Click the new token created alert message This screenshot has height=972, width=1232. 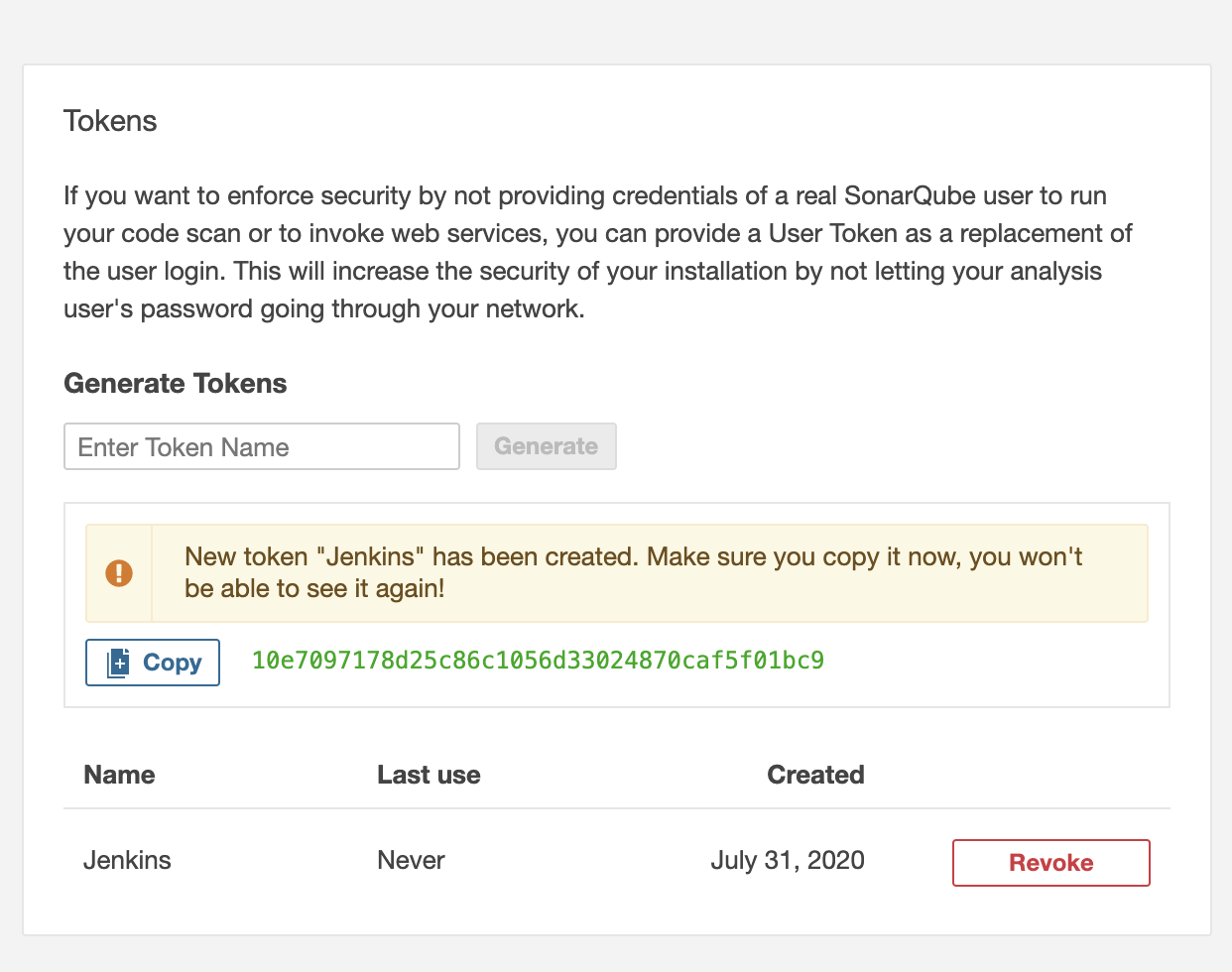point(633,572)
